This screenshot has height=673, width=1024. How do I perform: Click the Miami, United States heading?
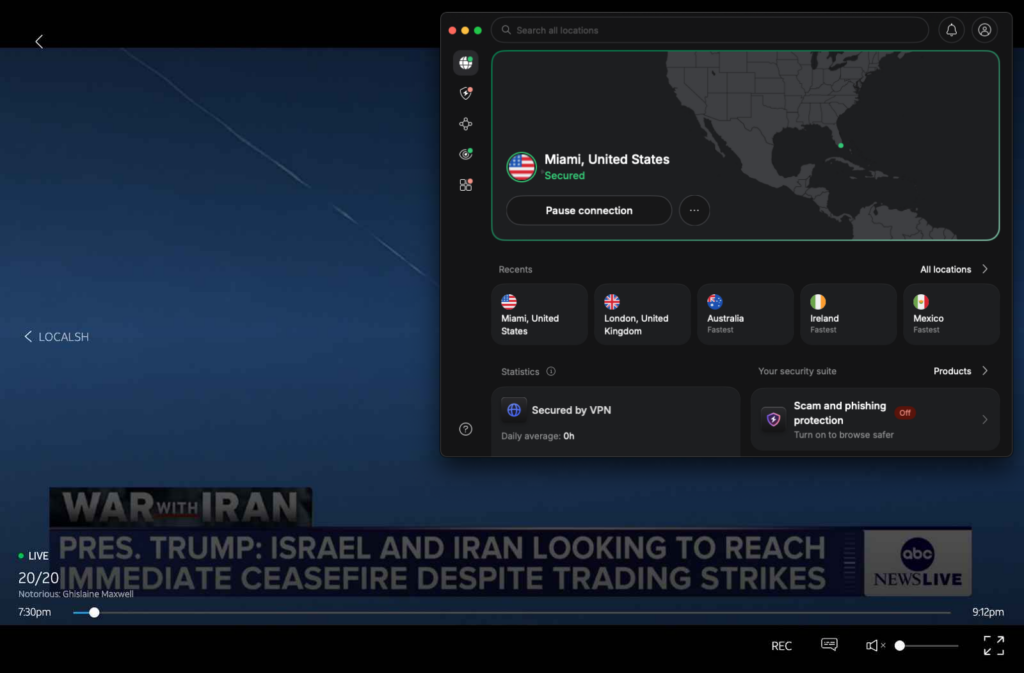[x=607, y=159]
